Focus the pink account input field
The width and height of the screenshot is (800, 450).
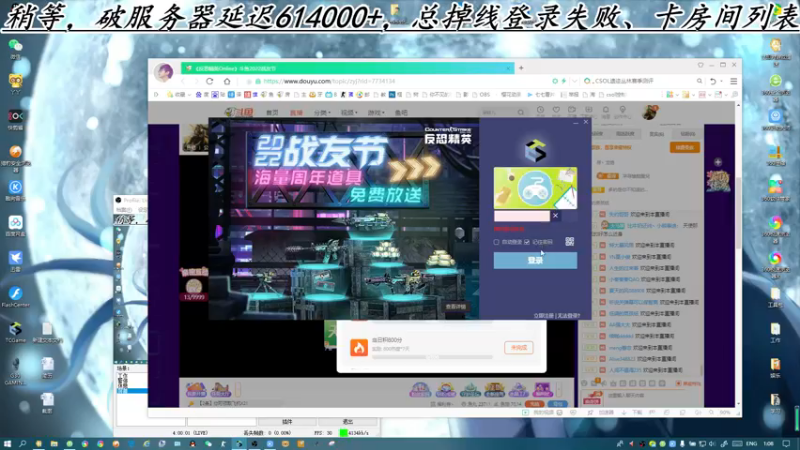click(x=521, y=216)
